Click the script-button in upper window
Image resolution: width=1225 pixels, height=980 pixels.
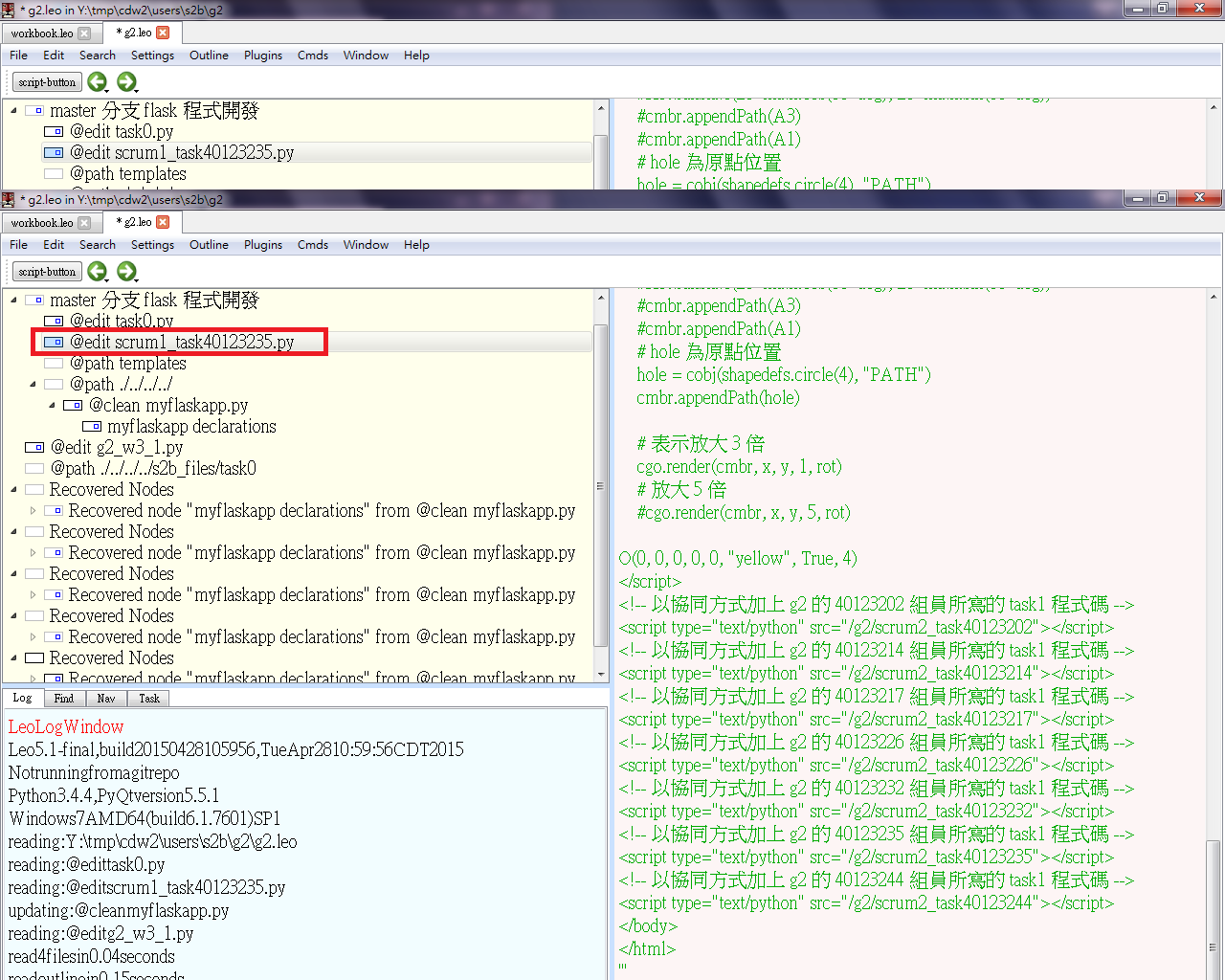tap(47, 82)
